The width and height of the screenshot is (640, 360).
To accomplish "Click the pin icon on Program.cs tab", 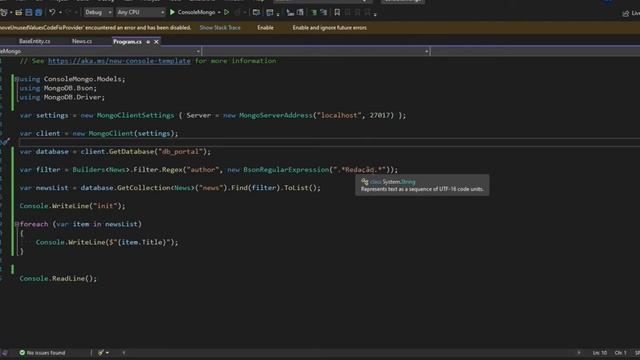I will (x=148, y=42).
